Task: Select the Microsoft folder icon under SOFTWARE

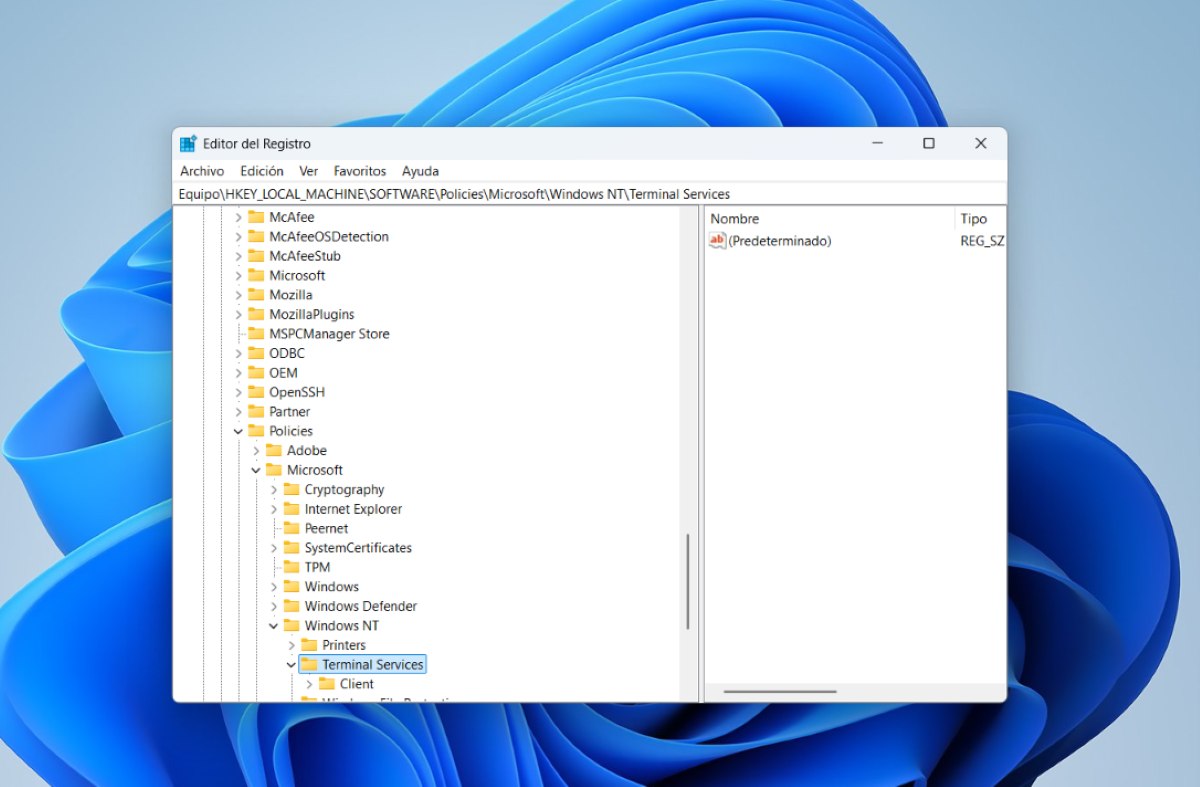Action: coord(256,276)
